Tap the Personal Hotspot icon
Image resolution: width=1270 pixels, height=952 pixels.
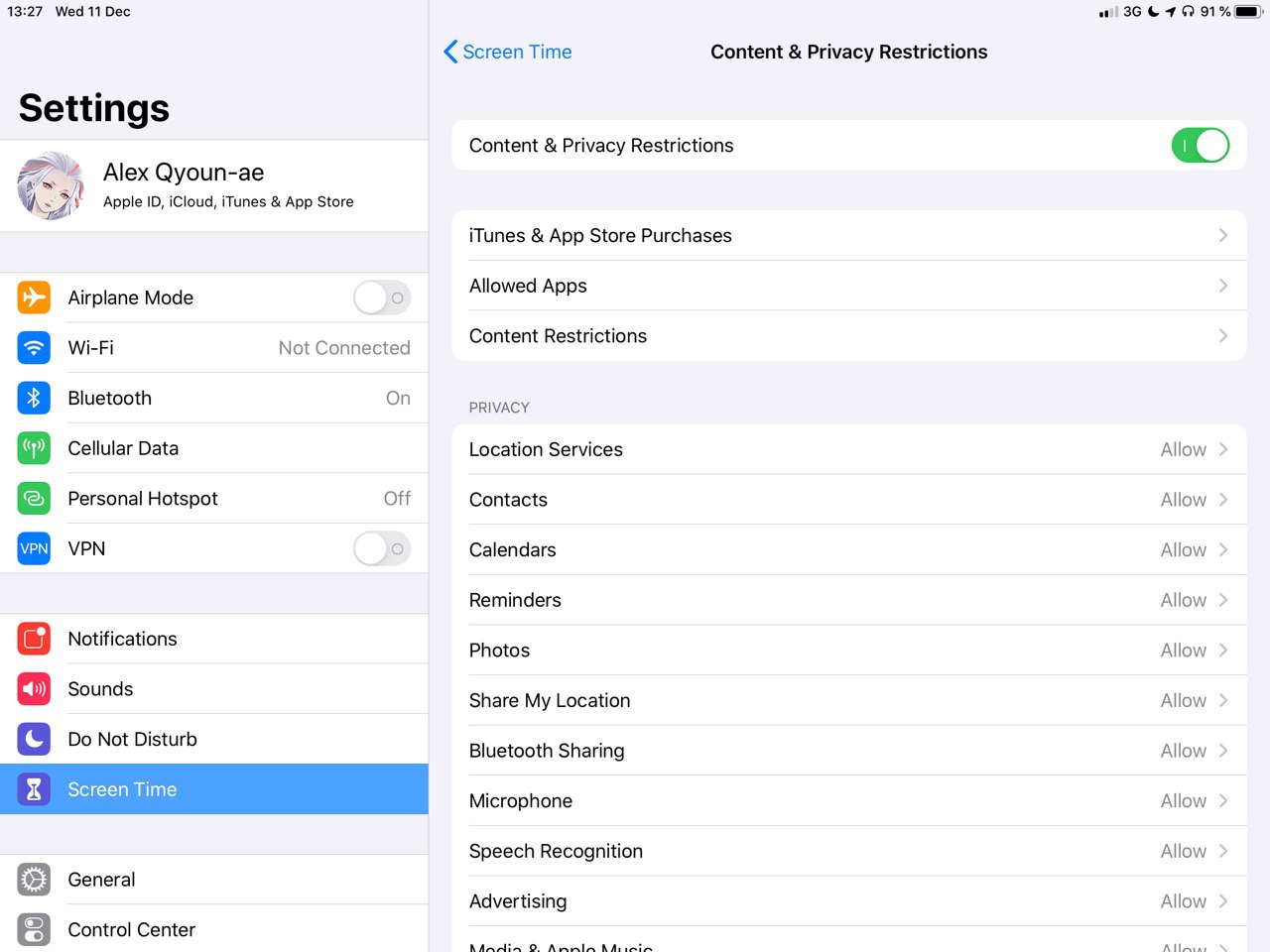[x=34, y=498]
